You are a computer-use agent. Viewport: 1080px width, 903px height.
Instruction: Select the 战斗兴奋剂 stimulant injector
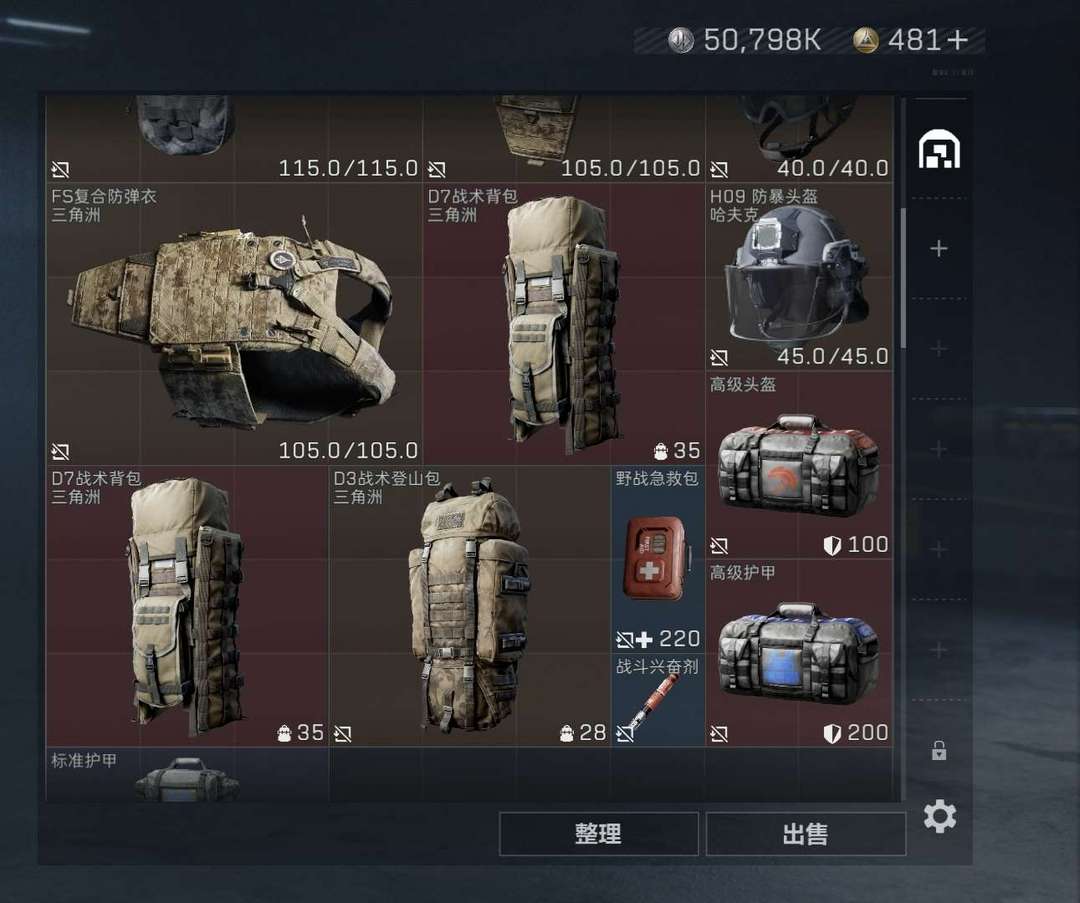658,700
